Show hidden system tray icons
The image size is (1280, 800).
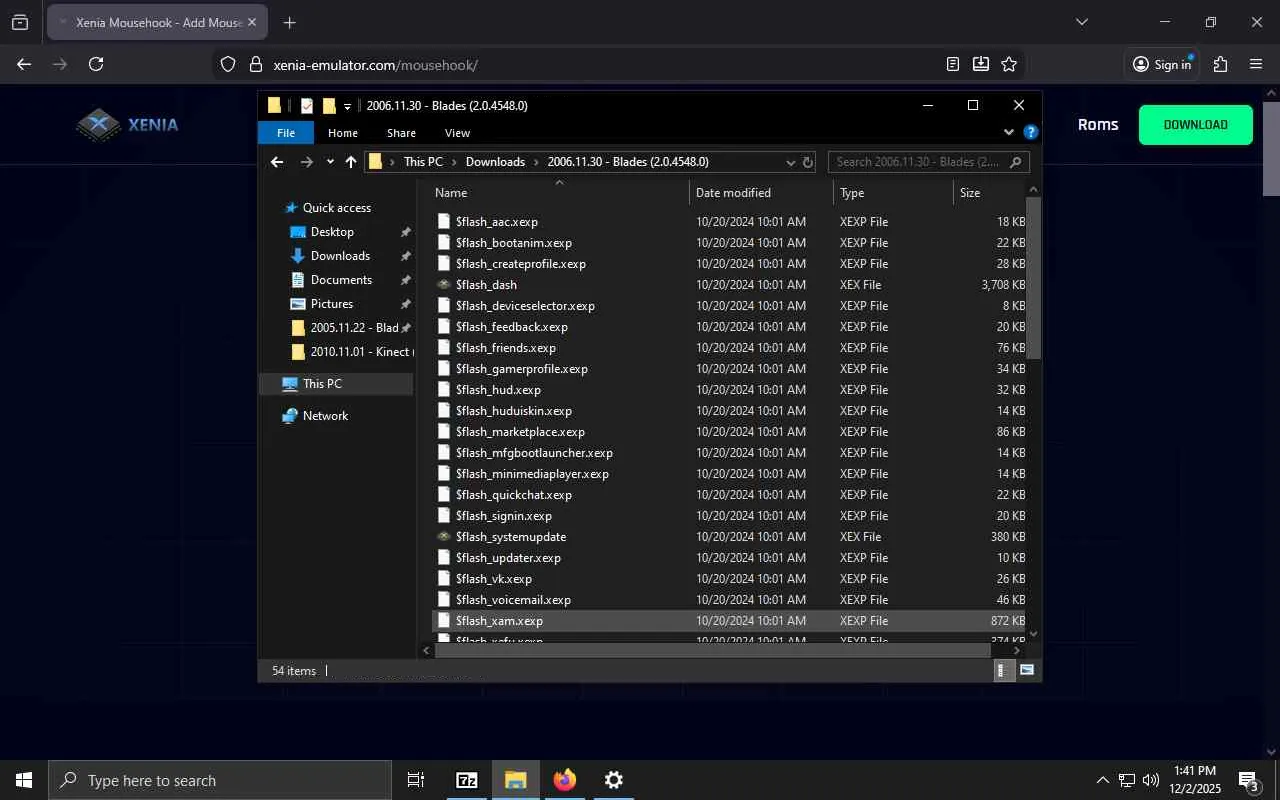click(x=1103, y=780)
